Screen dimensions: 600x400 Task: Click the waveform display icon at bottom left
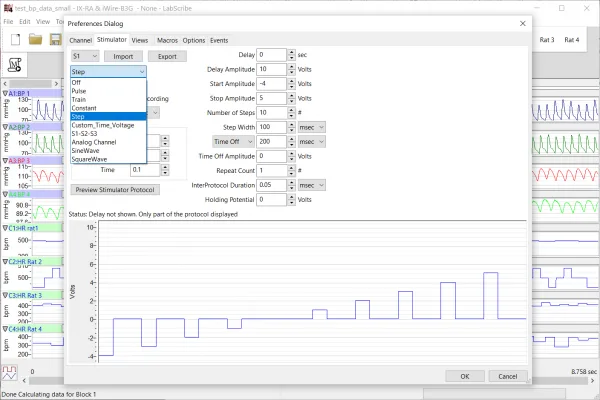(11, 371)
